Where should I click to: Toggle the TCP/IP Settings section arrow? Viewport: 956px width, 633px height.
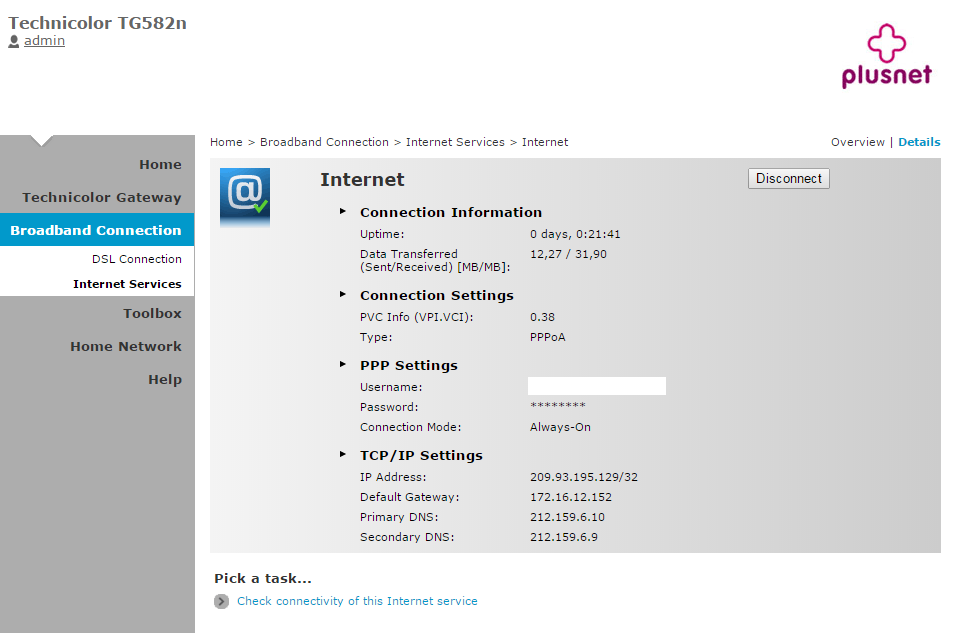click(342, 455)
